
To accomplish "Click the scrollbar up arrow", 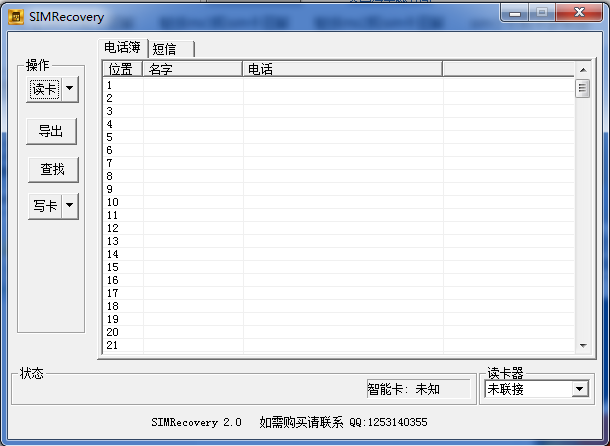I will point(582,70).
